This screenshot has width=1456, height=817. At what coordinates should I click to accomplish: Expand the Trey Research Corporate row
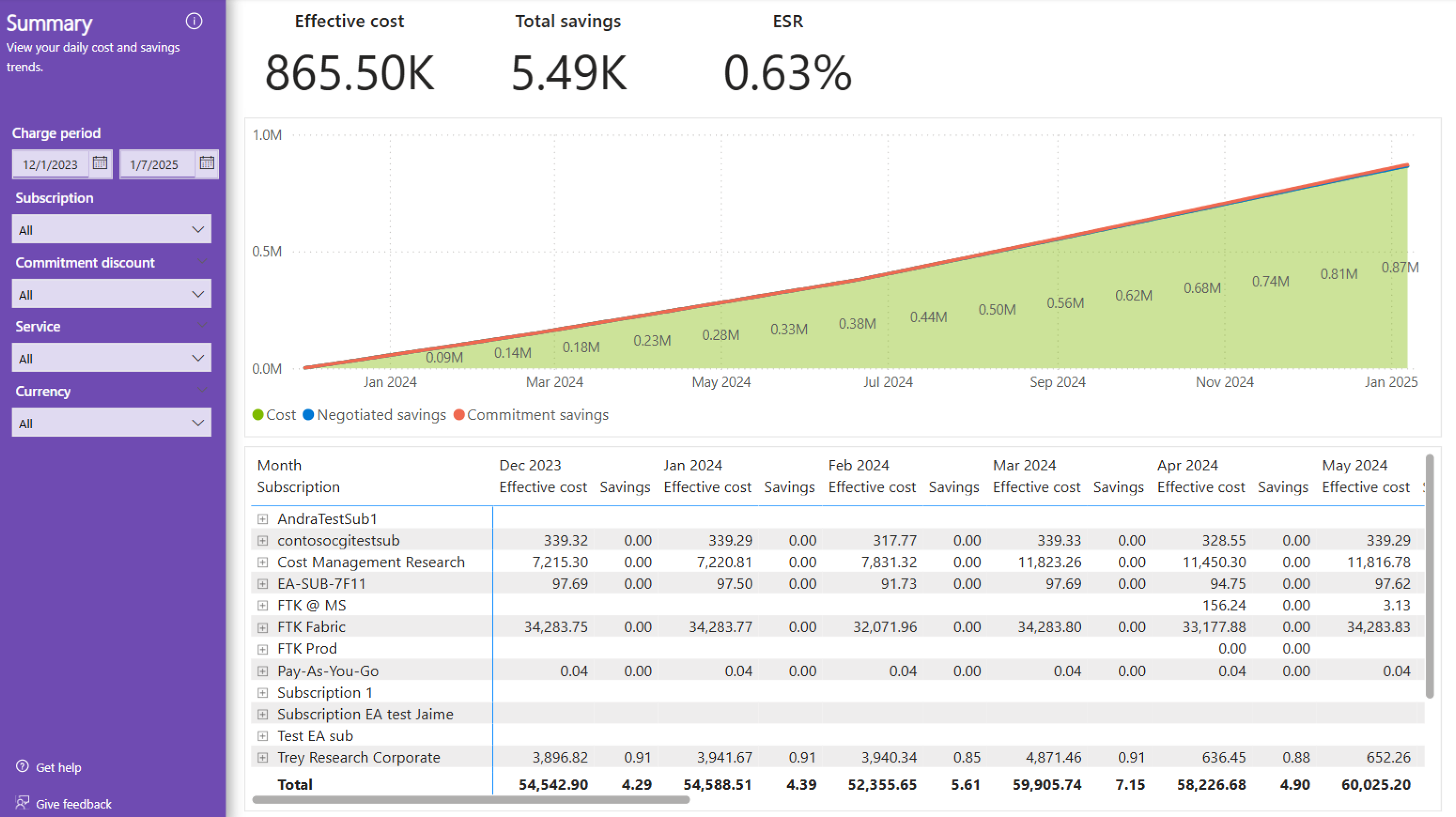click(262, 758)
